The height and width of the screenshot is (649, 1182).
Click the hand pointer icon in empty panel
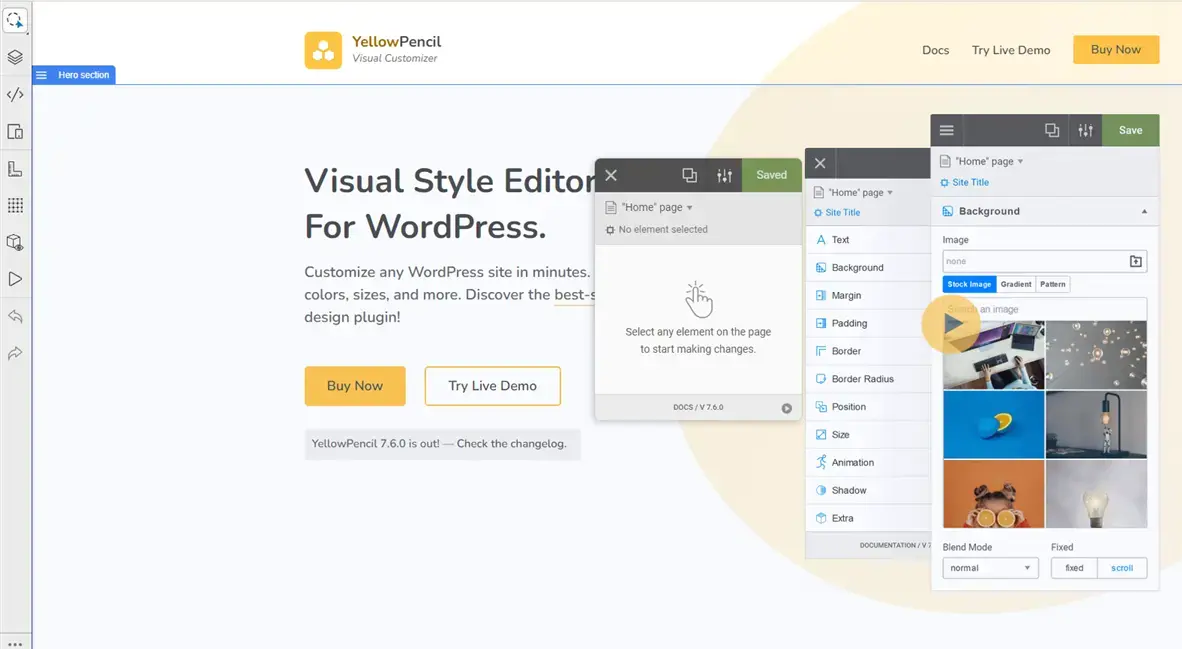pyautogui.click(x=698, y=299)
